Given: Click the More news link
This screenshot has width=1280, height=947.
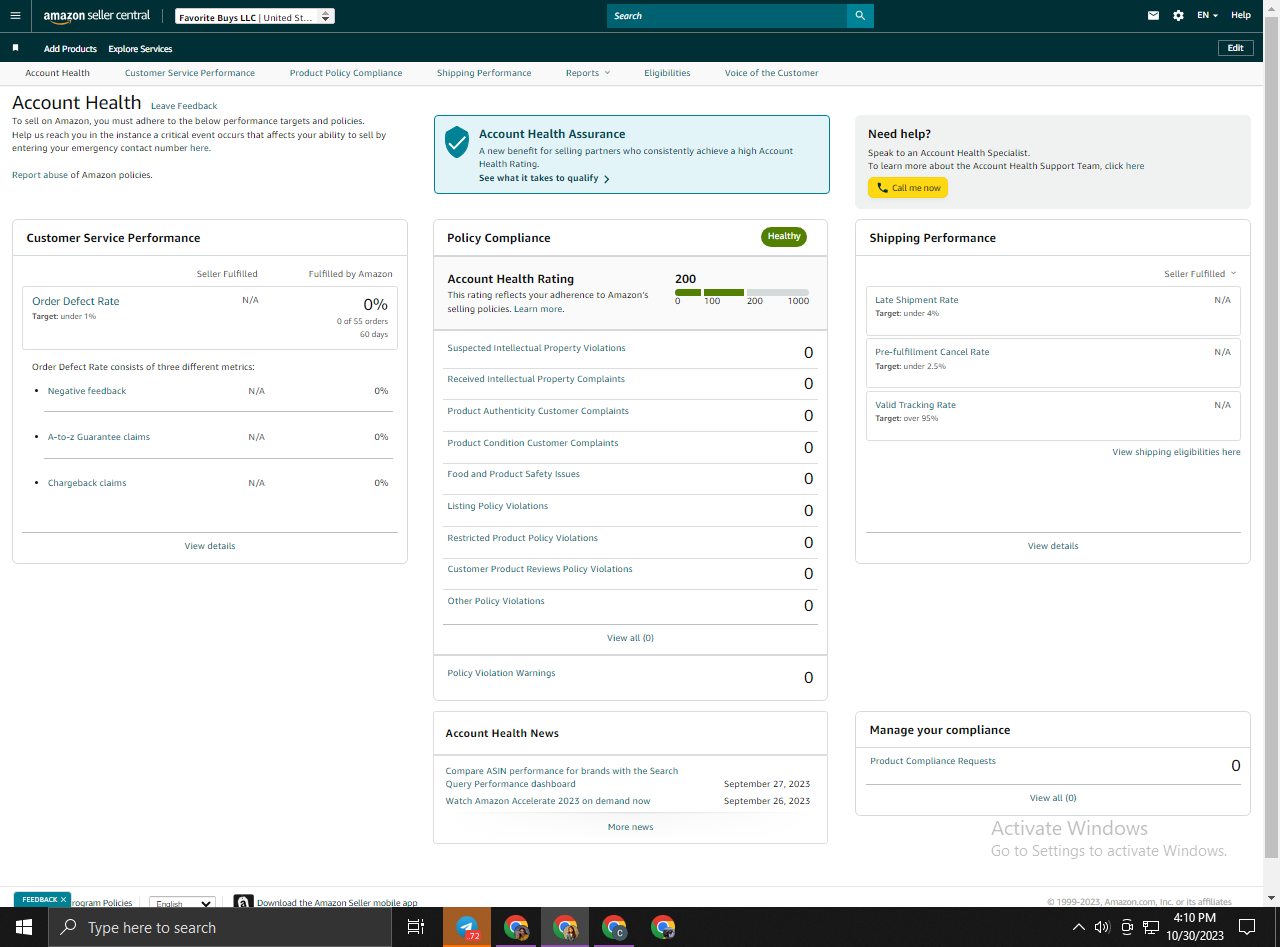Looking at the screenshot, I should click(630, 827).
